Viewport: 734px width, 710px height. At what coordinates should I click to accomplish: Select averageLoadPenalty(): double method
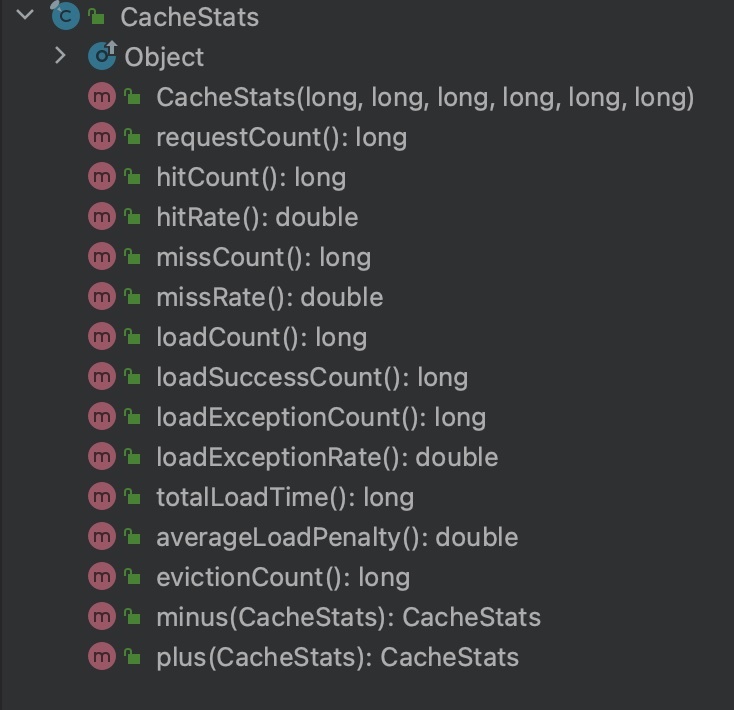(x=337, y=538)
